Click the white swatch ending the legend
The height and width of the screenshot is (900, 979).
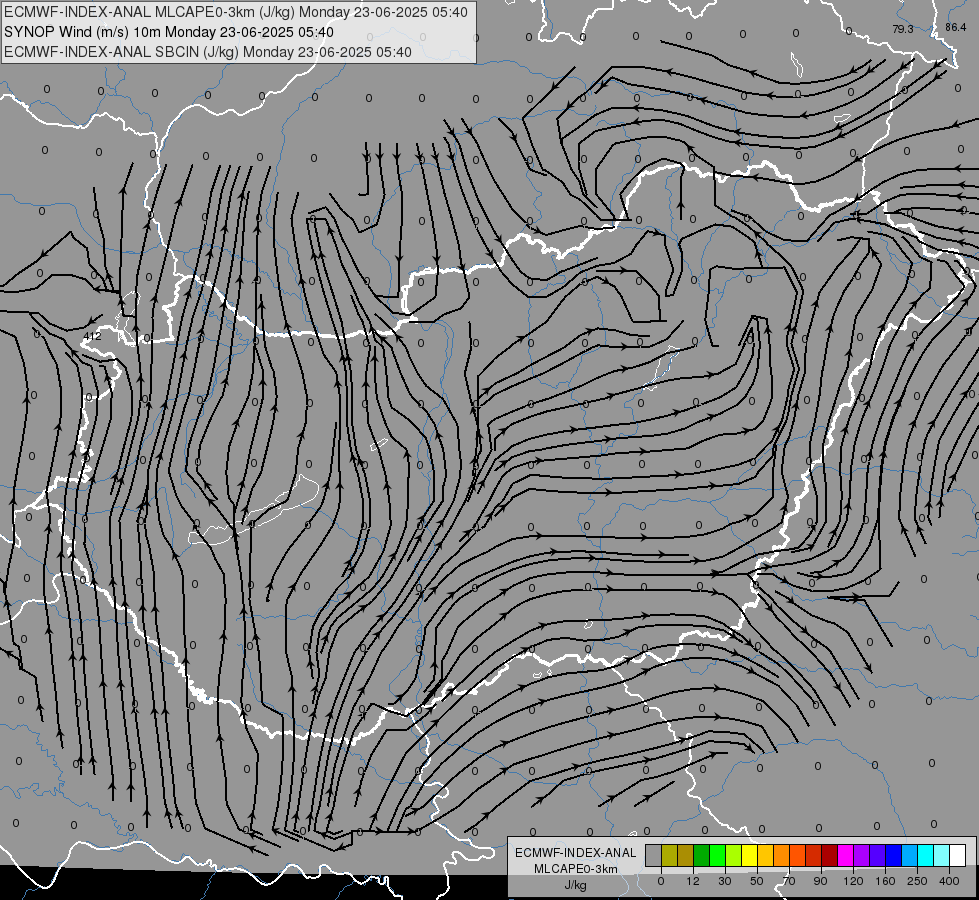(958, 855)
